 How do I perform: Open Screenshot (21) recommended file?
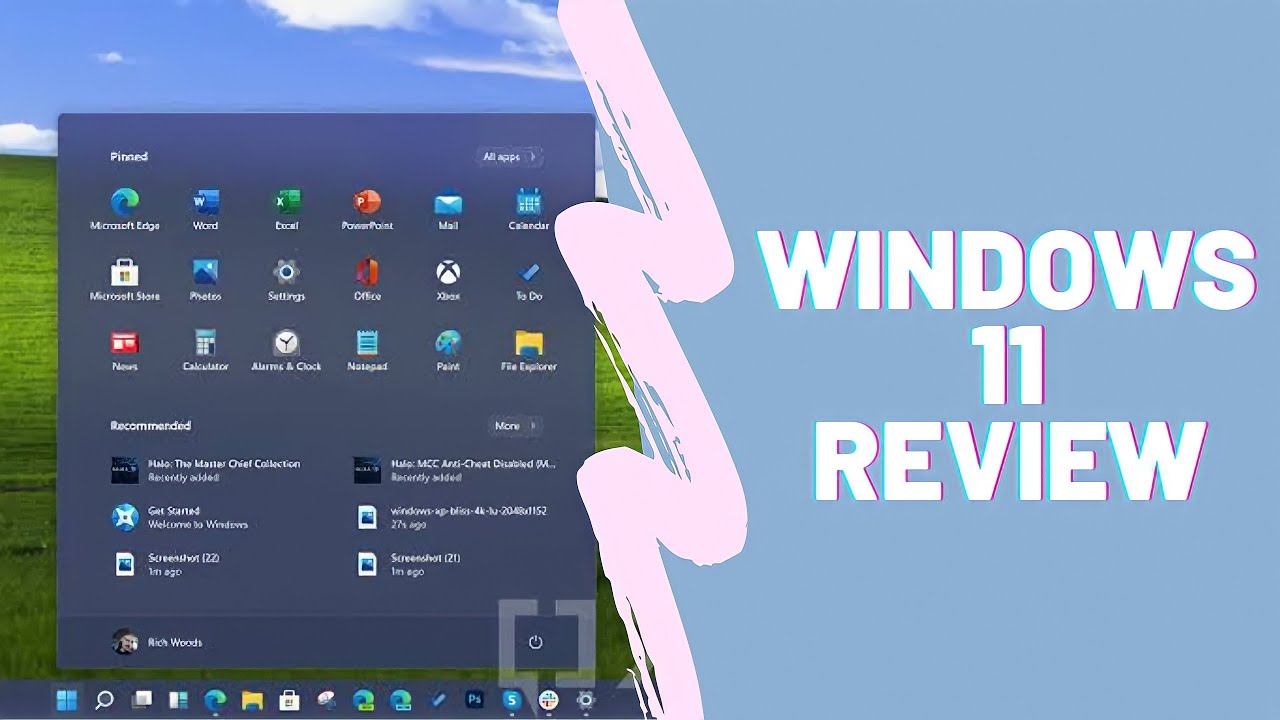pos(409,564)
